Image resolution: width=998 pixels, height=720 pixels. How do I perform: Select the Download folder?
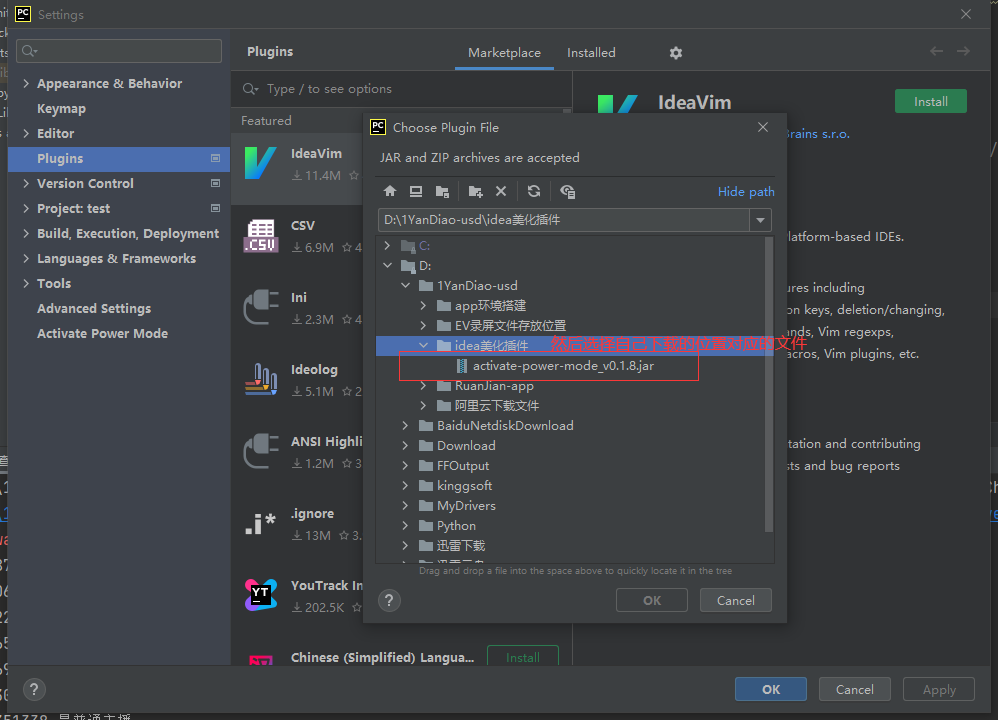click(x=466, y=446)
